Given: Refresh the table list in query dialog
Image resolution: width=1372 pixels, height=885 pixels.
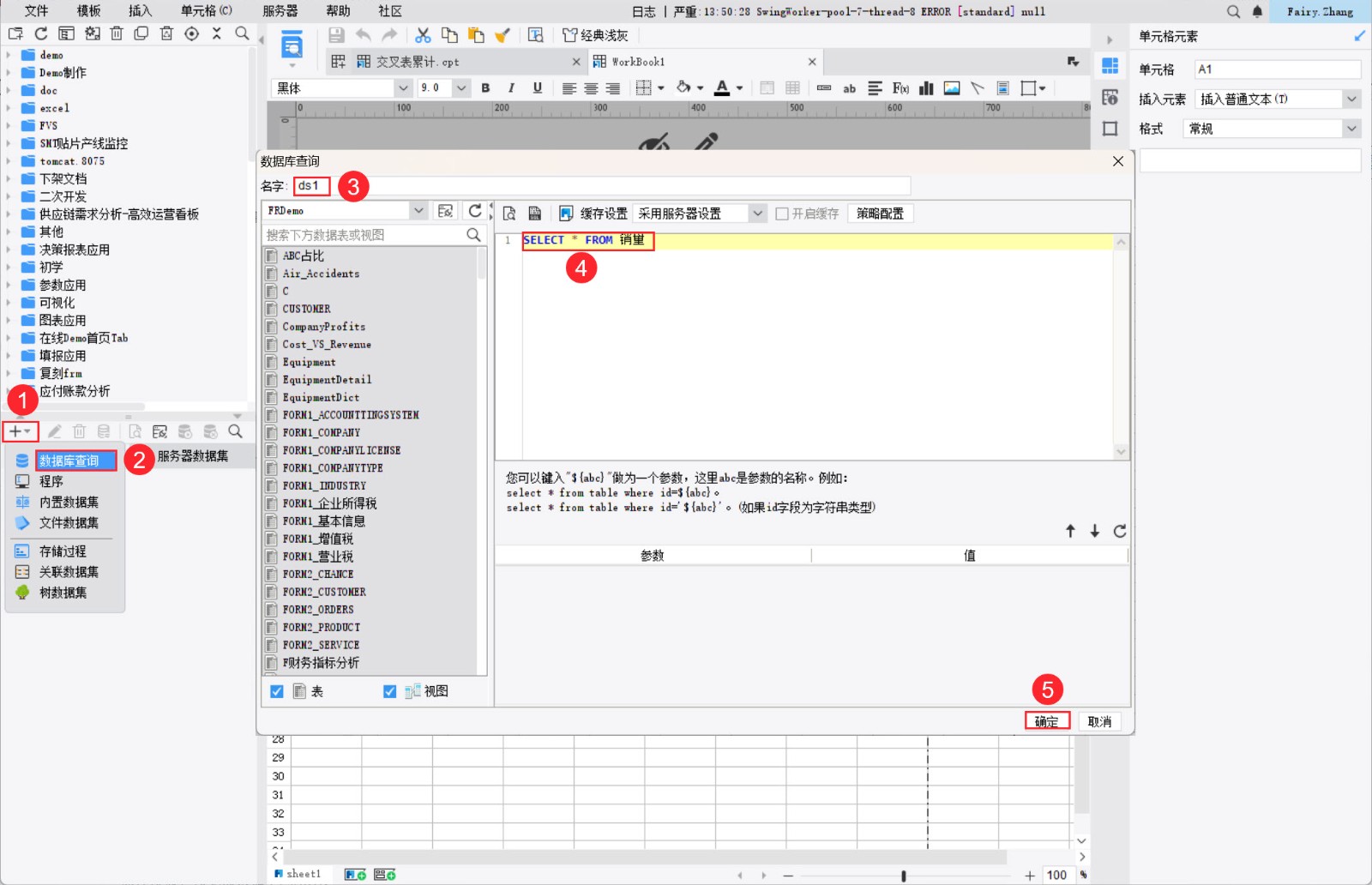Looking at the screenshot, I should [x=474, y=211].
